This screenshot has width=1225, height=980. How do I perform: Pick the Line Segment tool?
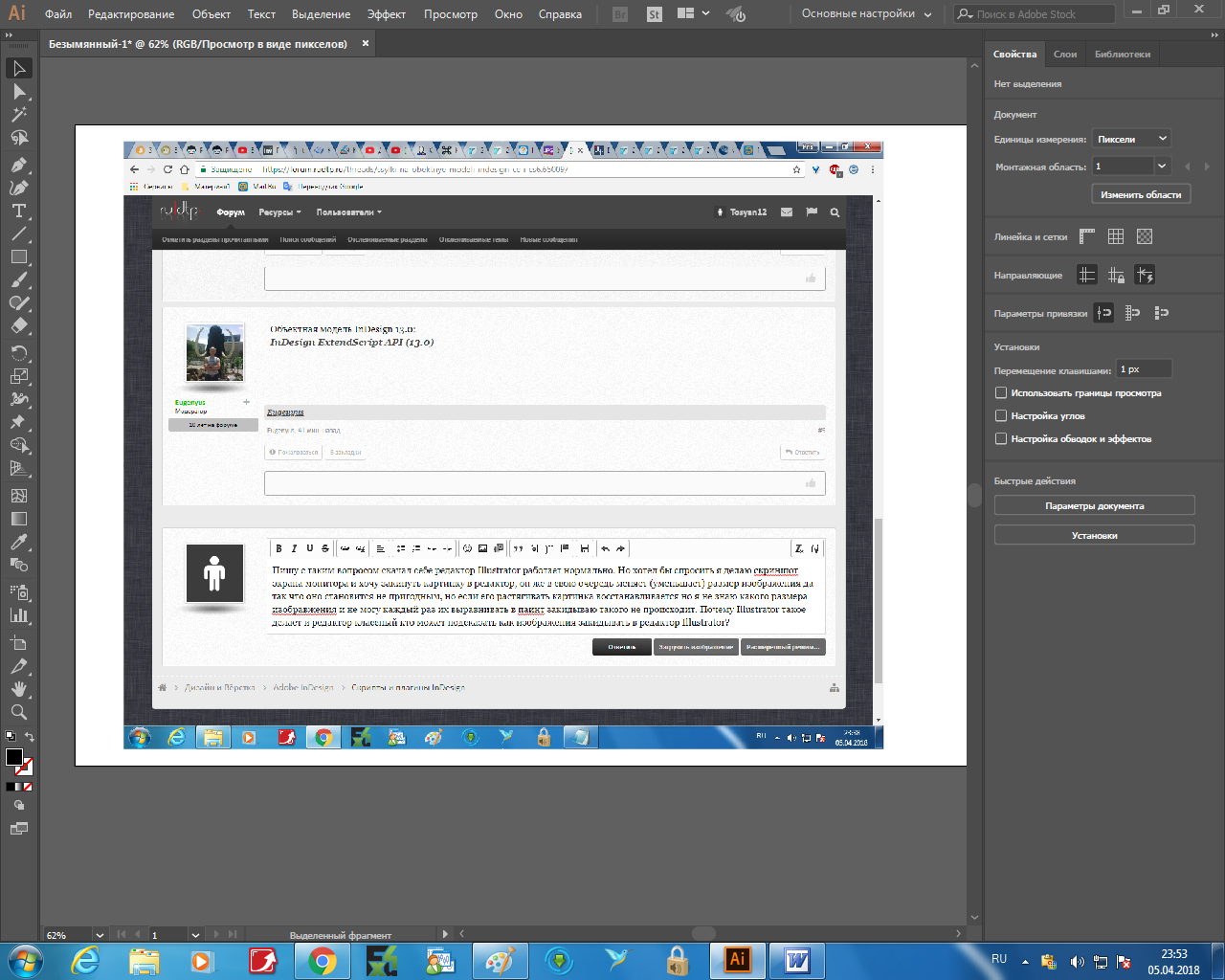click(19, 234)
